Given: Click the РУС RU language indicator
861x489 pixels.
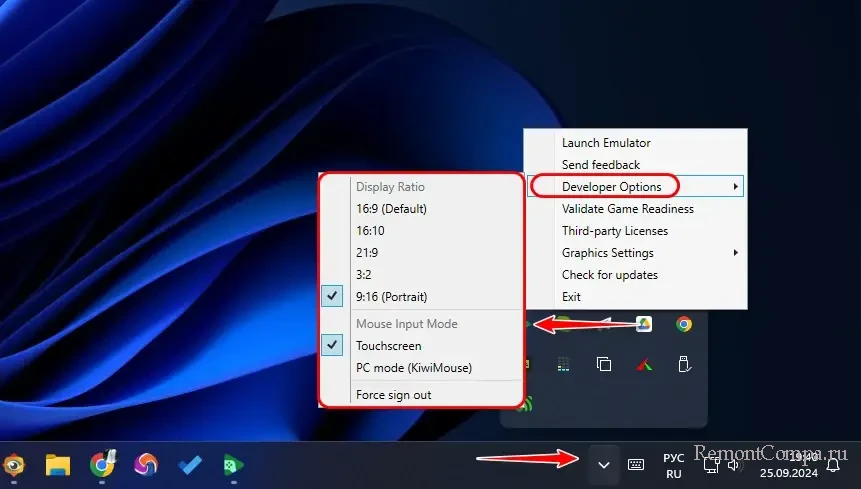Looking at the screenshot, I should [x=673, y=465].
